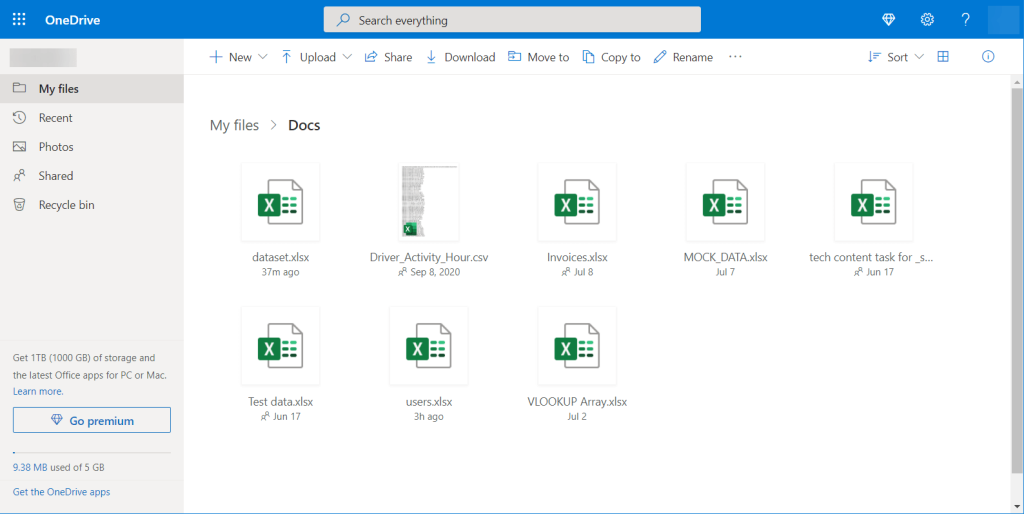This screenshot has height=514, width=1024.
Task: Click the Driver_Activity_Hour.csv file name
Action: [429, 257]
